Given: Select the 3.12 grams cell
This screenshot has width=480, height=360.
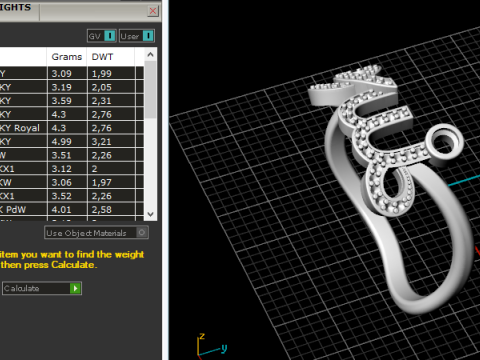Looking at the screenshot, I should point(67,169).
